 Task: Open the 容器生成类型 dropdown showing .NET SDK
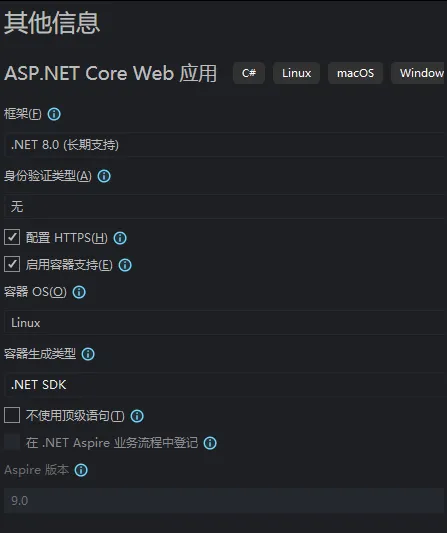click(225, 385)
